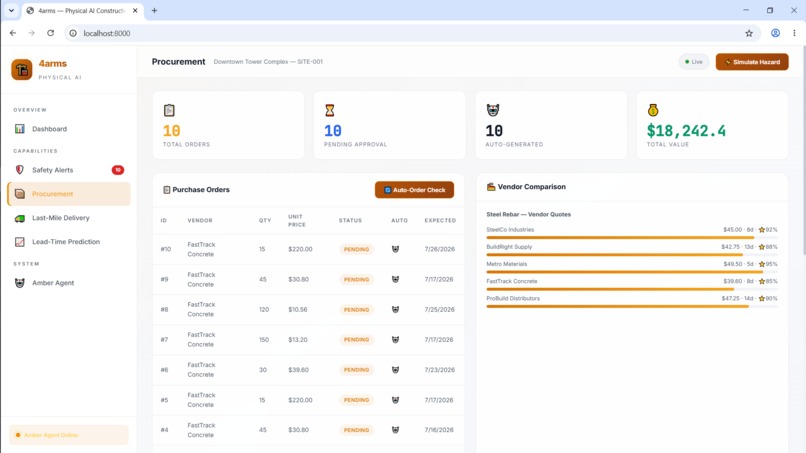
Task: Click the PENDING status of order #6
Action: (356, 370)
